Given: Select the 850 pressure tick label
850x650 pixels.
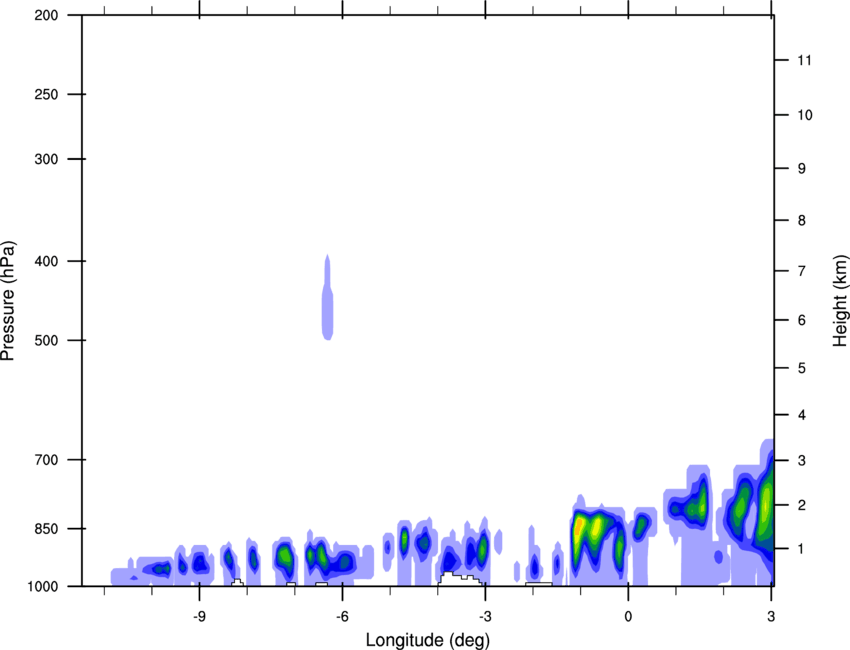Looking at the screenshot, I should (x=46, y=528).
